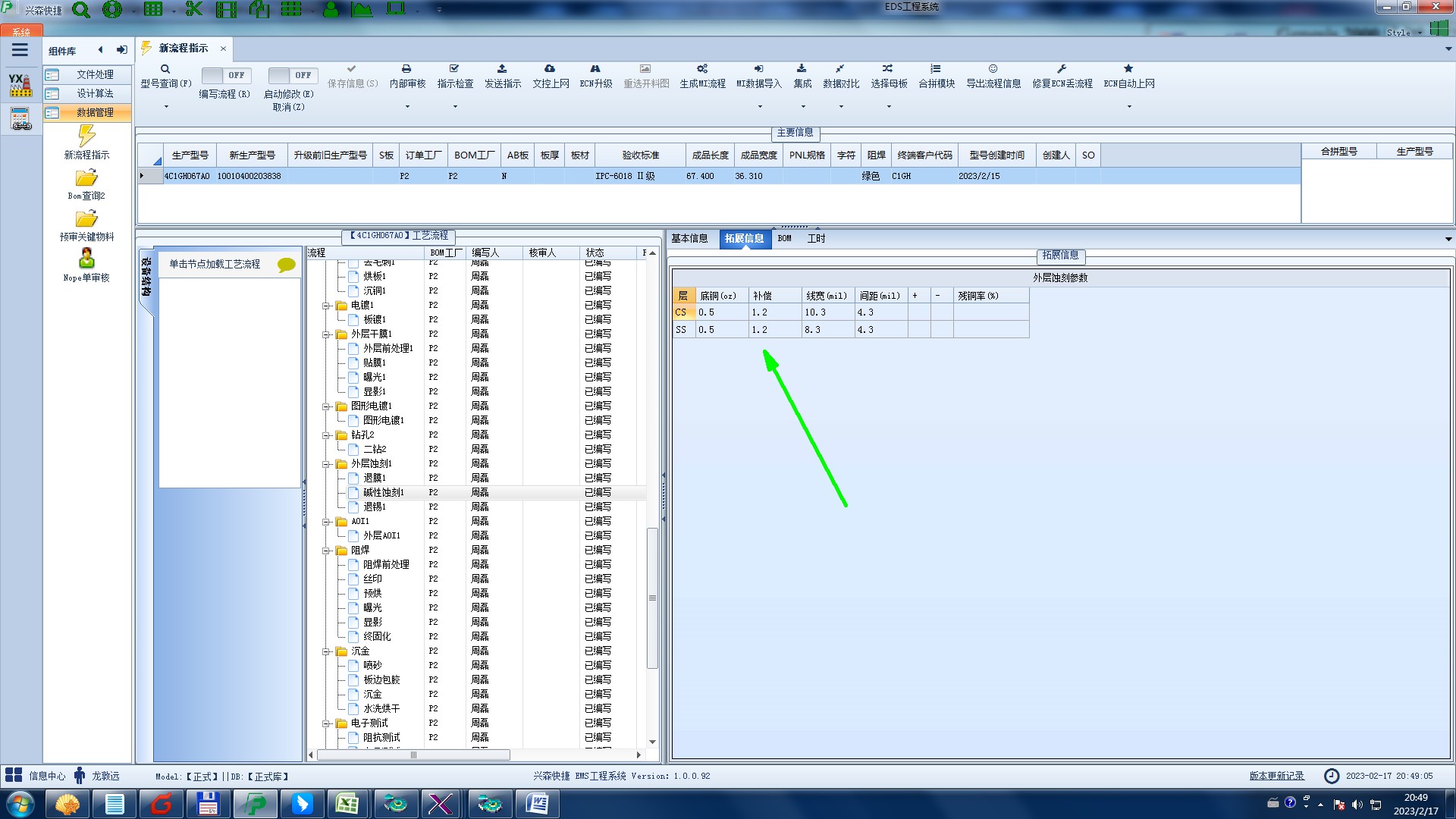Toggle the 自动修改 OFF switch
Viewport: 1456px width, 819px height.
click(292, 75)
